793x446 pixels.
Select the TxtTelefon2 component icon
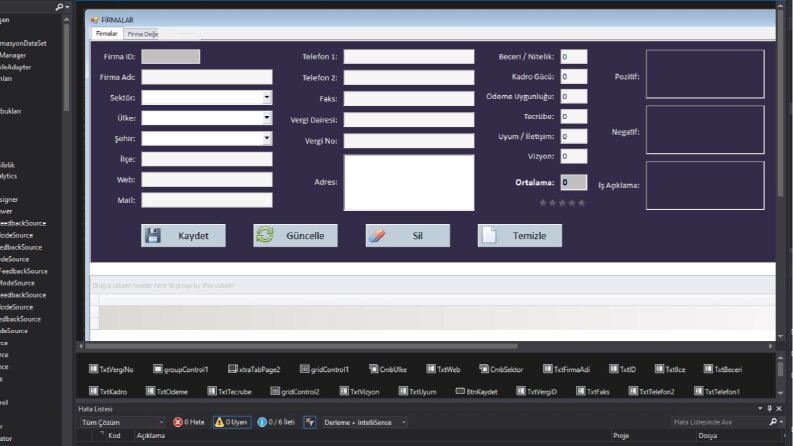[x=633, y=391]
